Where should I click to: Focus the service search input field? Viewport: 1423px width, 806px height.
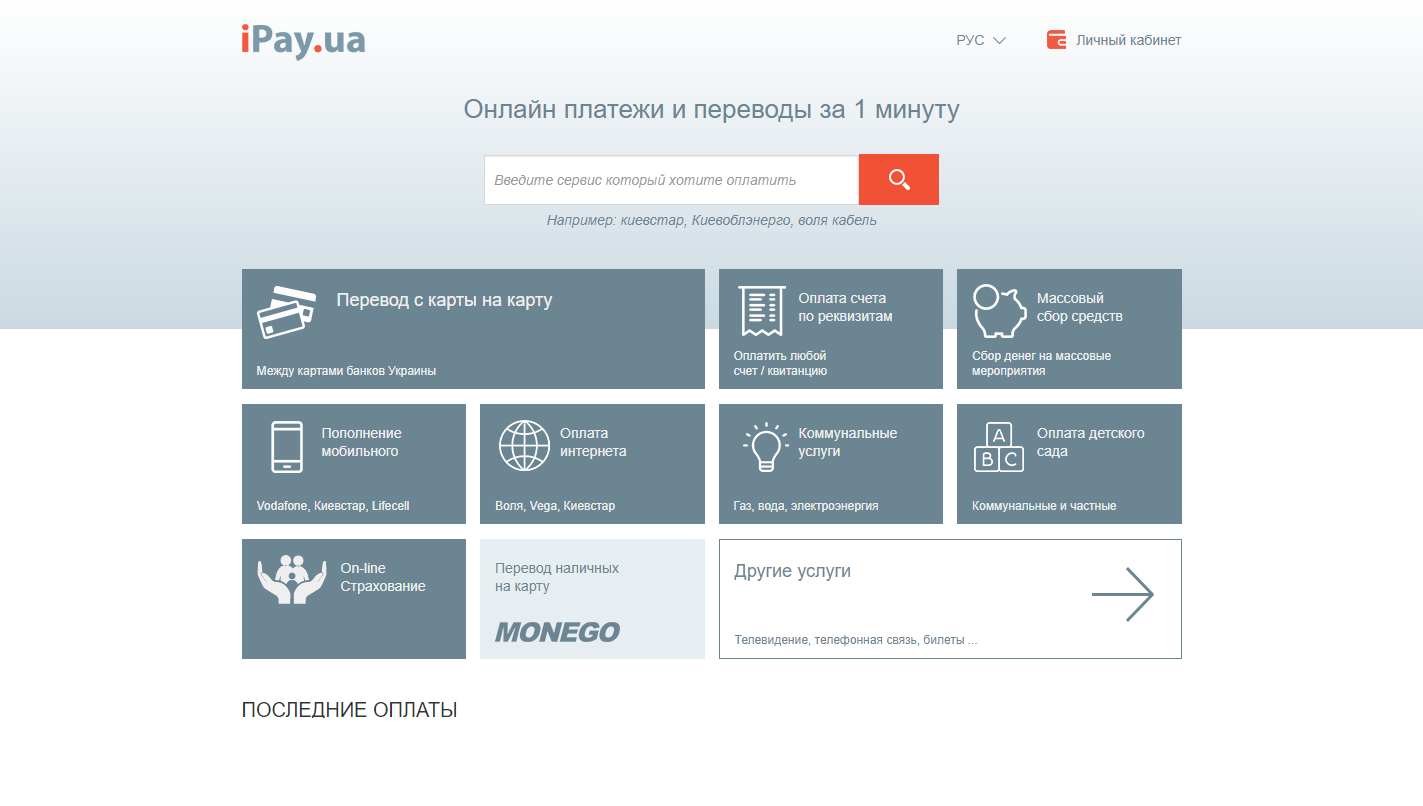672,180
